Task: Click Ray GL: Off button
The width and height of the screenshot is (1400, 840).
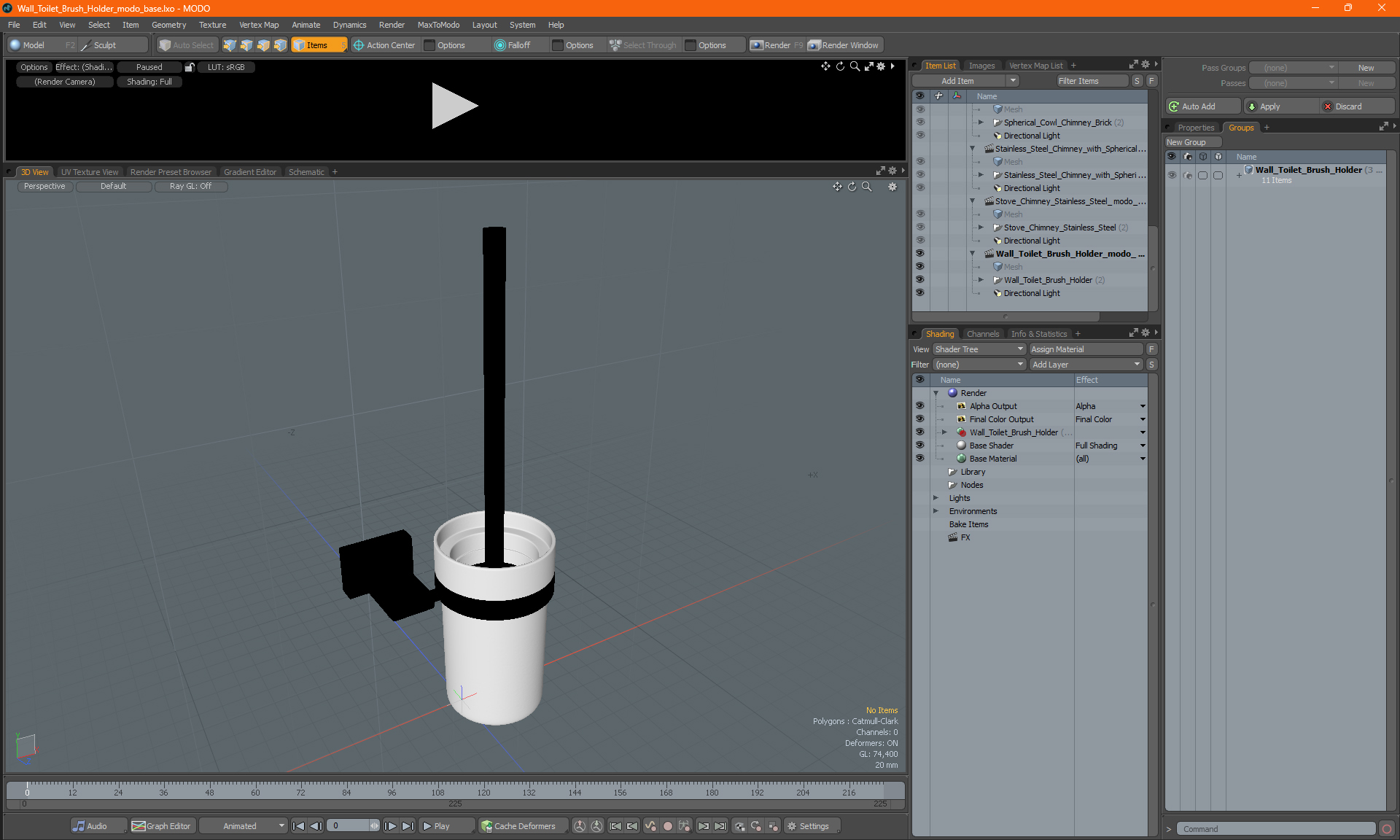Action: (x=191, y=187)
